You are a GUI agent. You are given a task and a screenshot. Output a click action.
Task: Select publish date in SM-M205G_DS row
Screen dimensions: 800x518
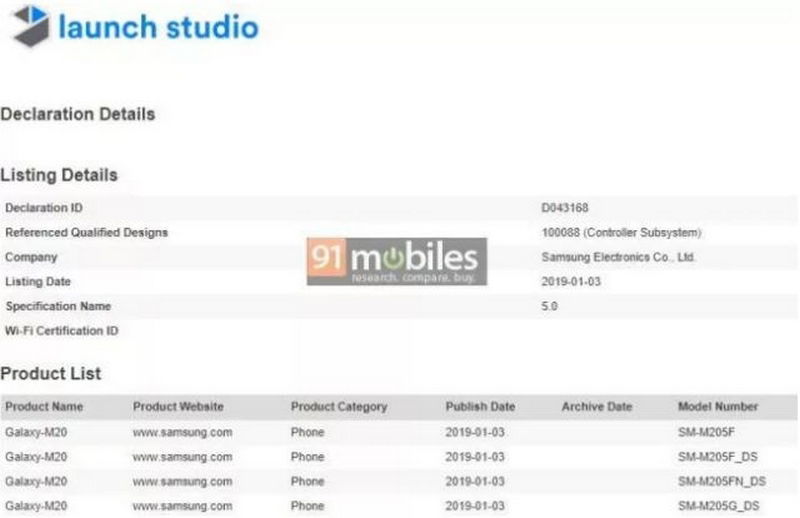coord(475,506)
